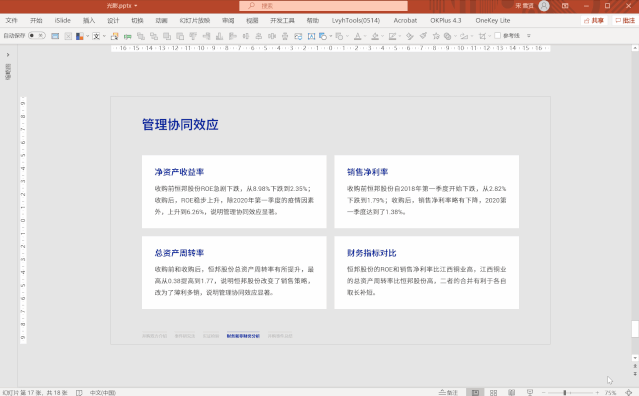
Task: Click the insert picture icon
Action: (298, 36)
